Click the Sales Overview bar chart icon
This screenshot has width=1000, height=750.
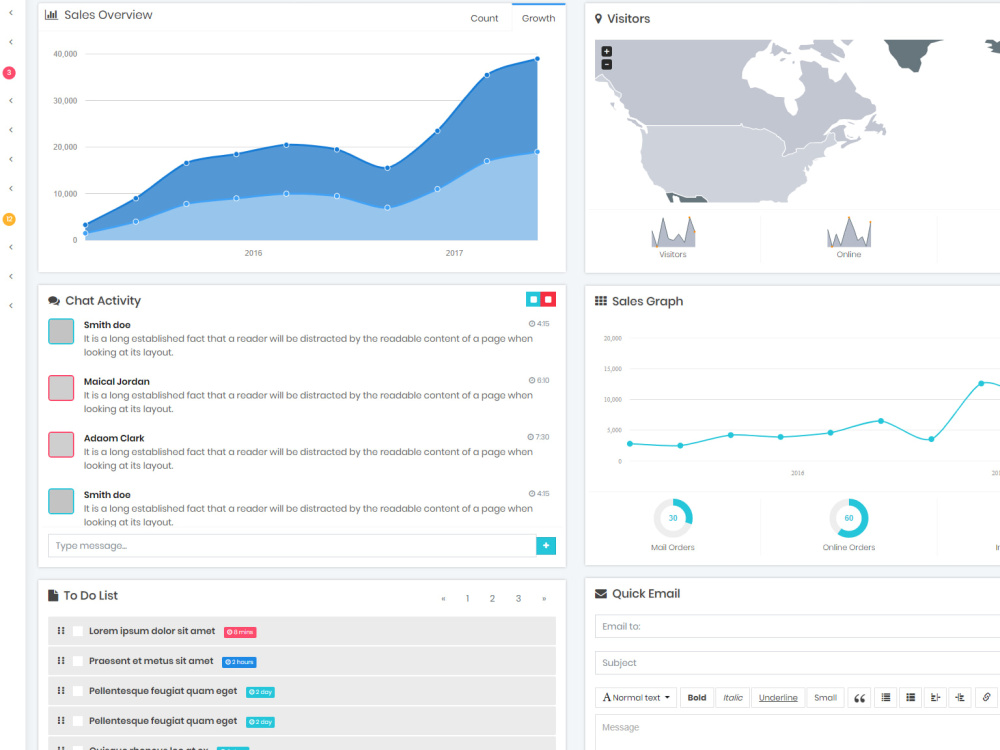[x=51, y=15]
